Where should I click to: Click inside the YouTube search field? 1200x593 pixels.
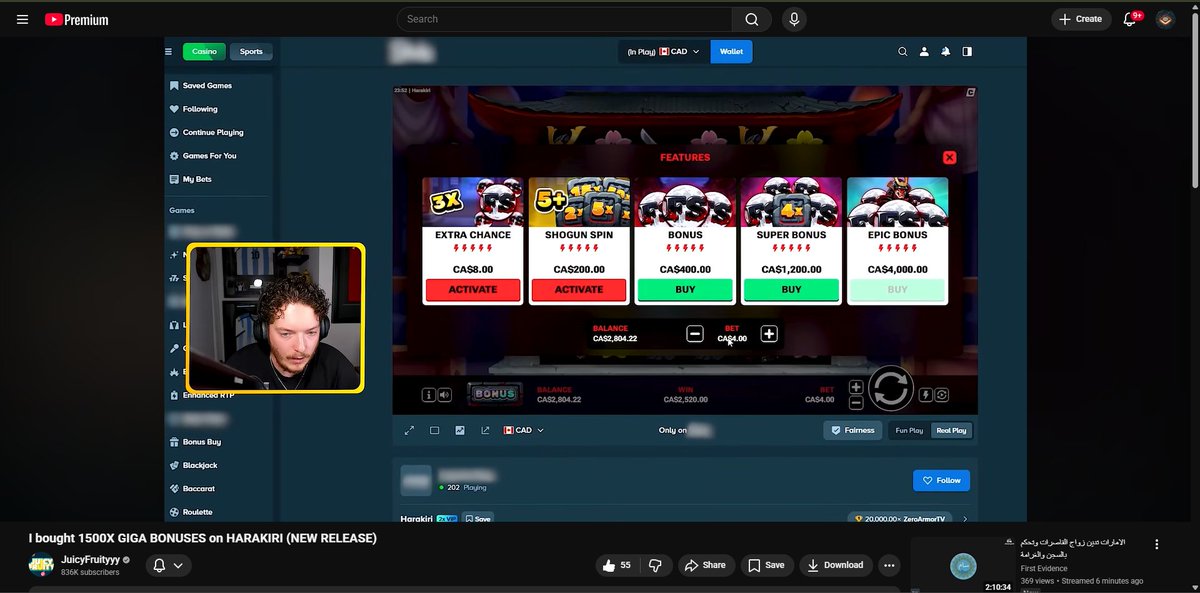pyautogui.click(x=564, y=19)
